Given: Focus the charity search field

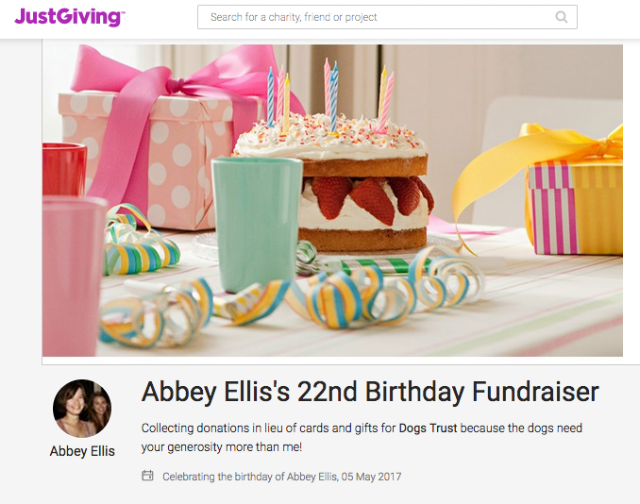Looking at the screenshot, I should coord(387,17).
